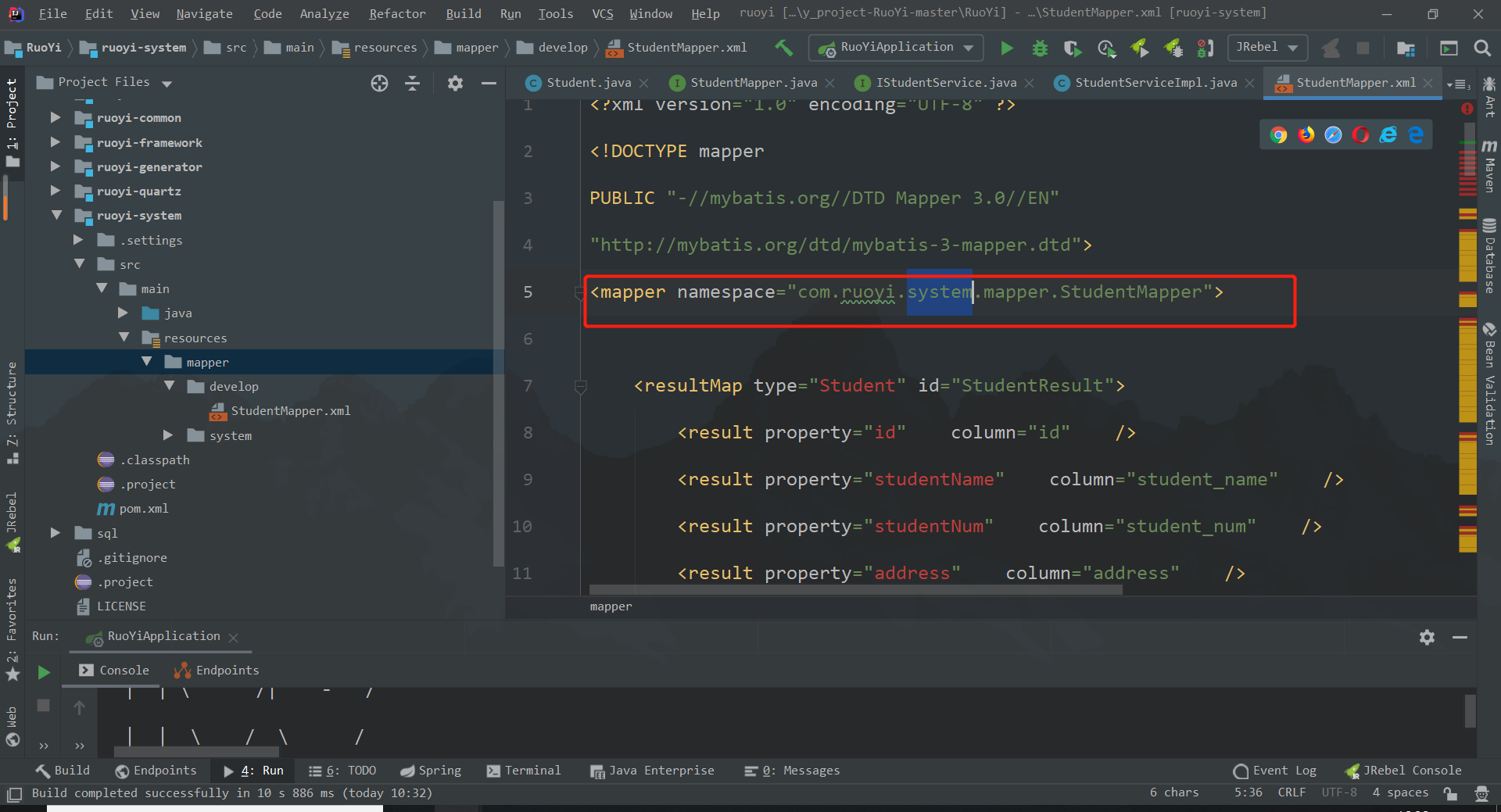1501x812 pixels.
Task: Open the JRebel dropdown
Action: (1266, 48)
